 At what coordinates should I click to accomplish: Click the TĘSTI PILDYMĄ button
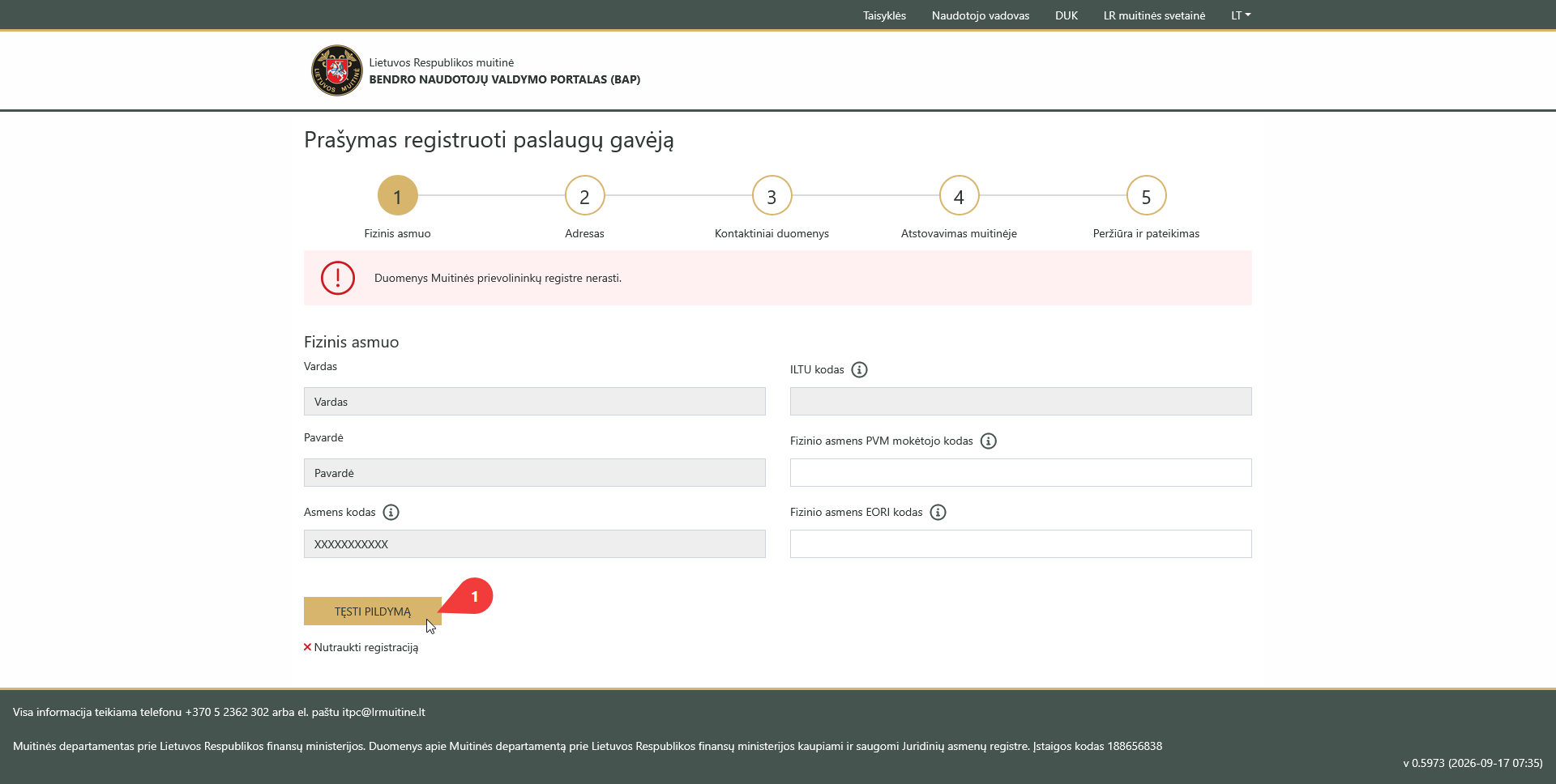[x=373, y=611]
